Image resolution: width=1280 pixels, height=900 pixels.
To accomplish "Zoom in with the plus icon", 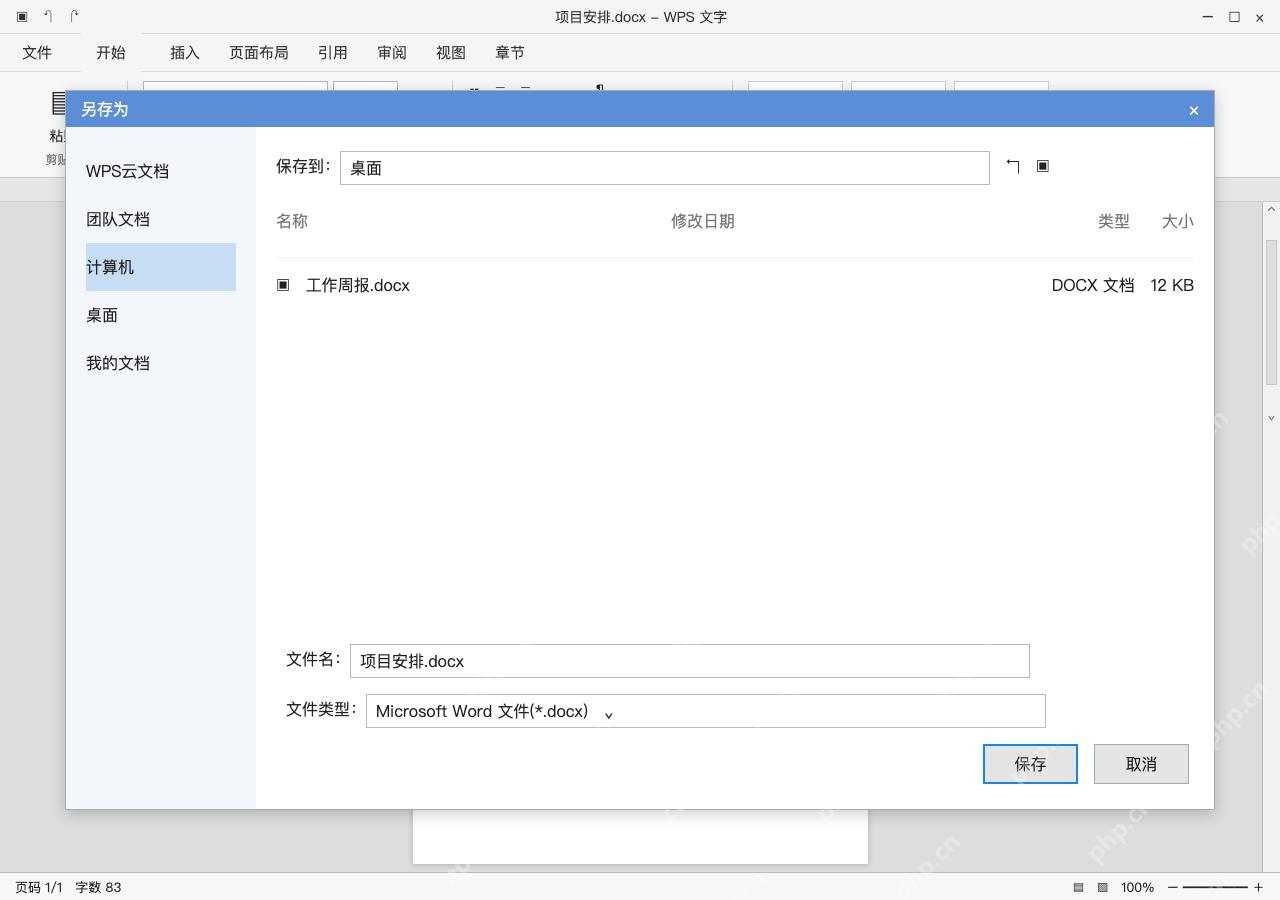I will (1259, 887).
